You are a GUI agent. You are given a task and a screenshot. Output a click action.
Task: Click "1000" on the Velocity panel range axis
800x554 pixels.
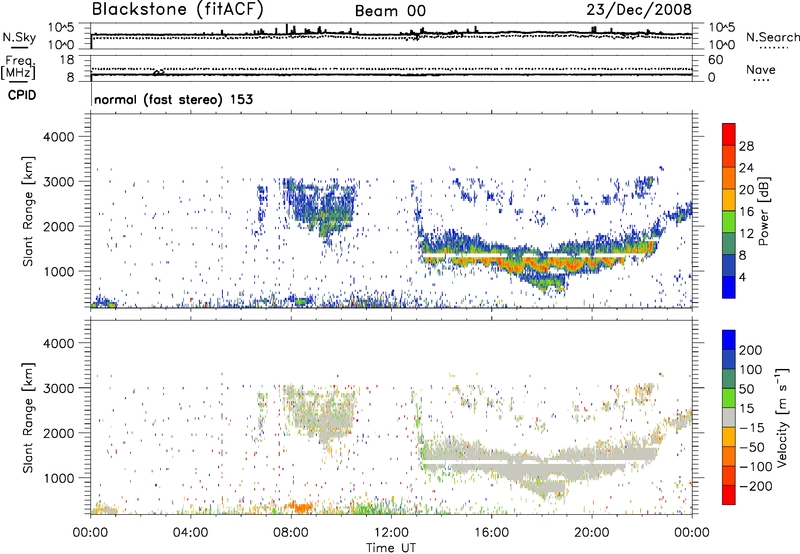[59, 479]
